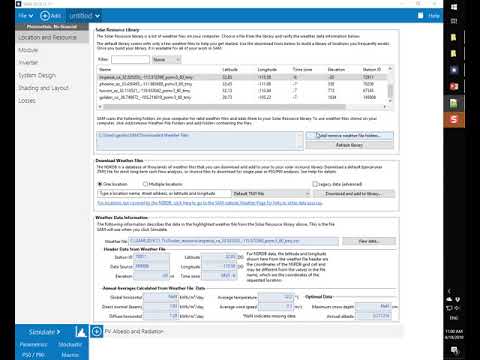Click the Longitude column header
The image size is (480, 360).
(x=267, y=69)
